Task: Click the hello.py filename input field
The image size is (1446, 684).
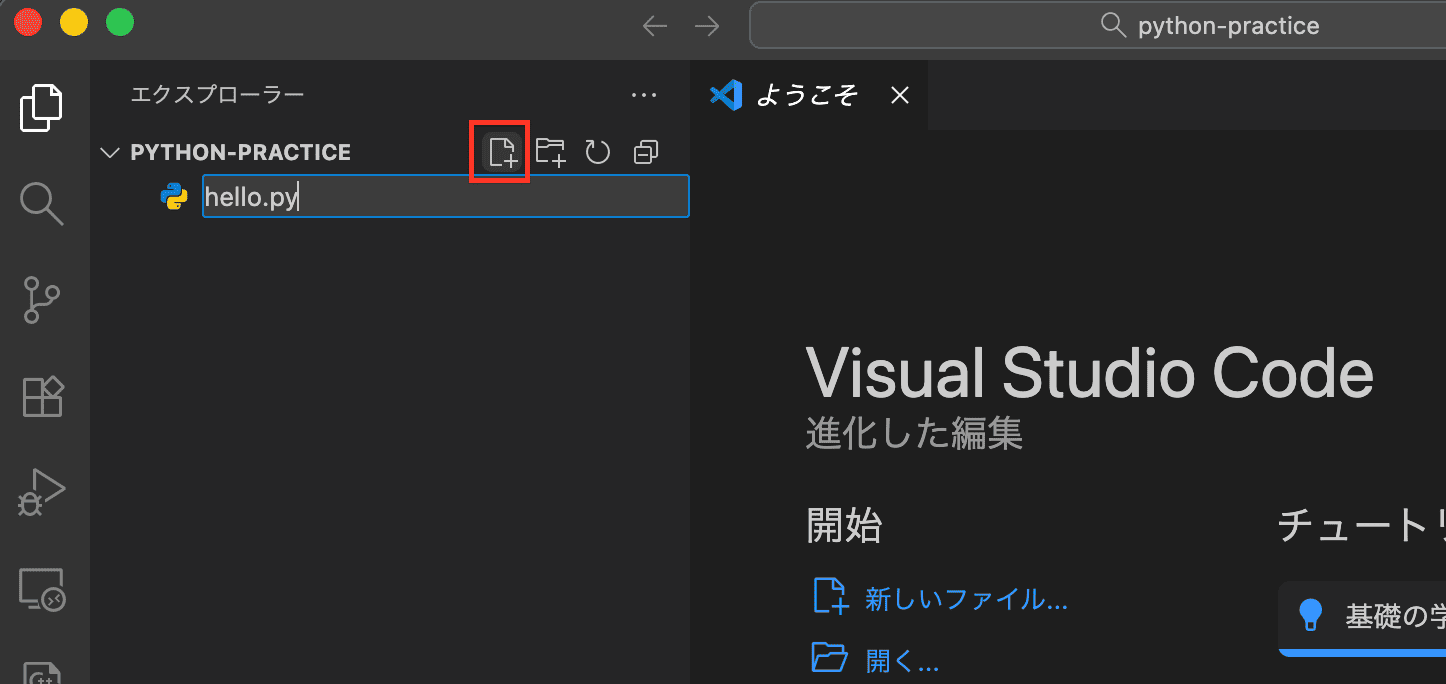Action: [445, 197]
